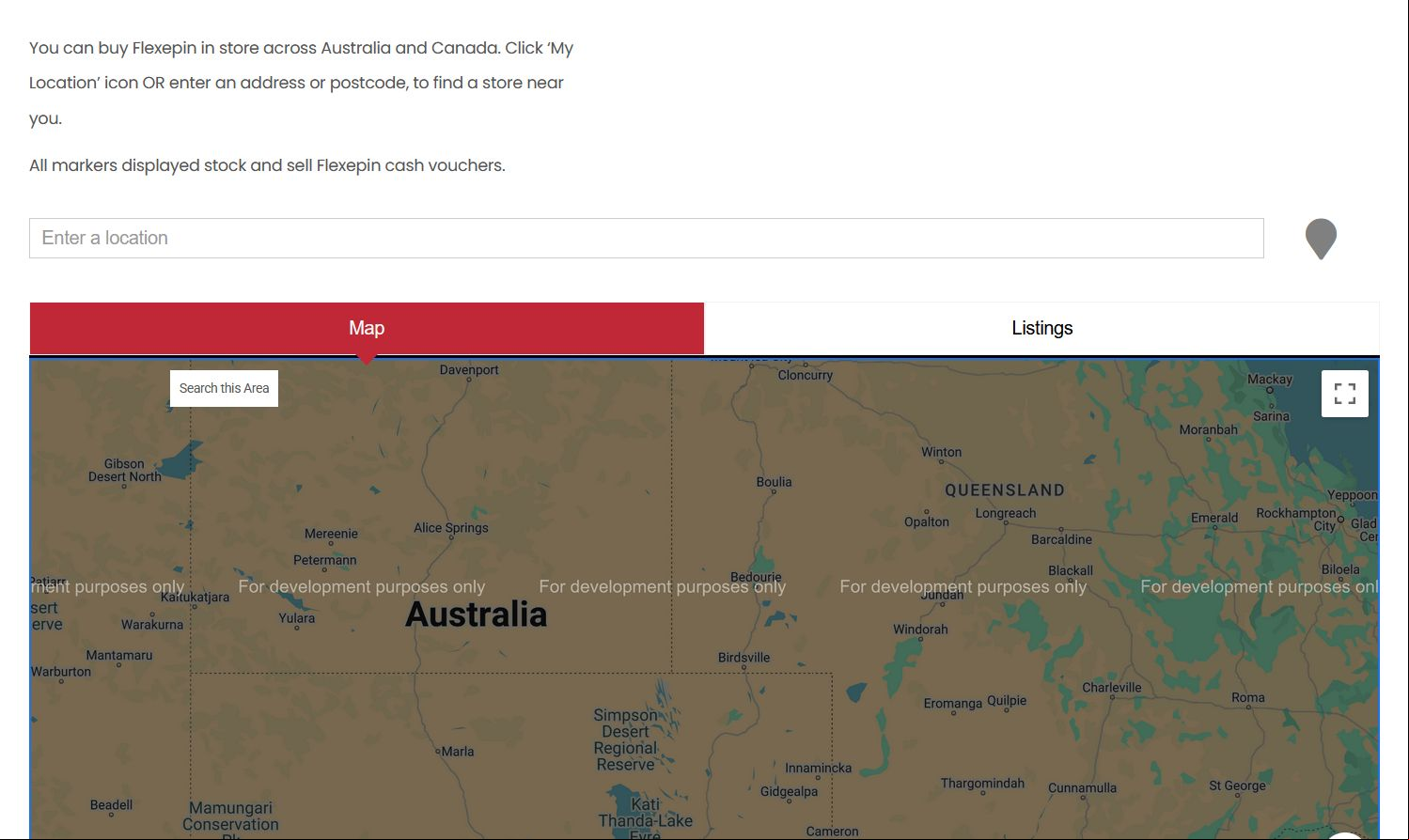Switch to the Listings tab
Viewport: 1409px width, 840px height.
(x=1041, y=328)
